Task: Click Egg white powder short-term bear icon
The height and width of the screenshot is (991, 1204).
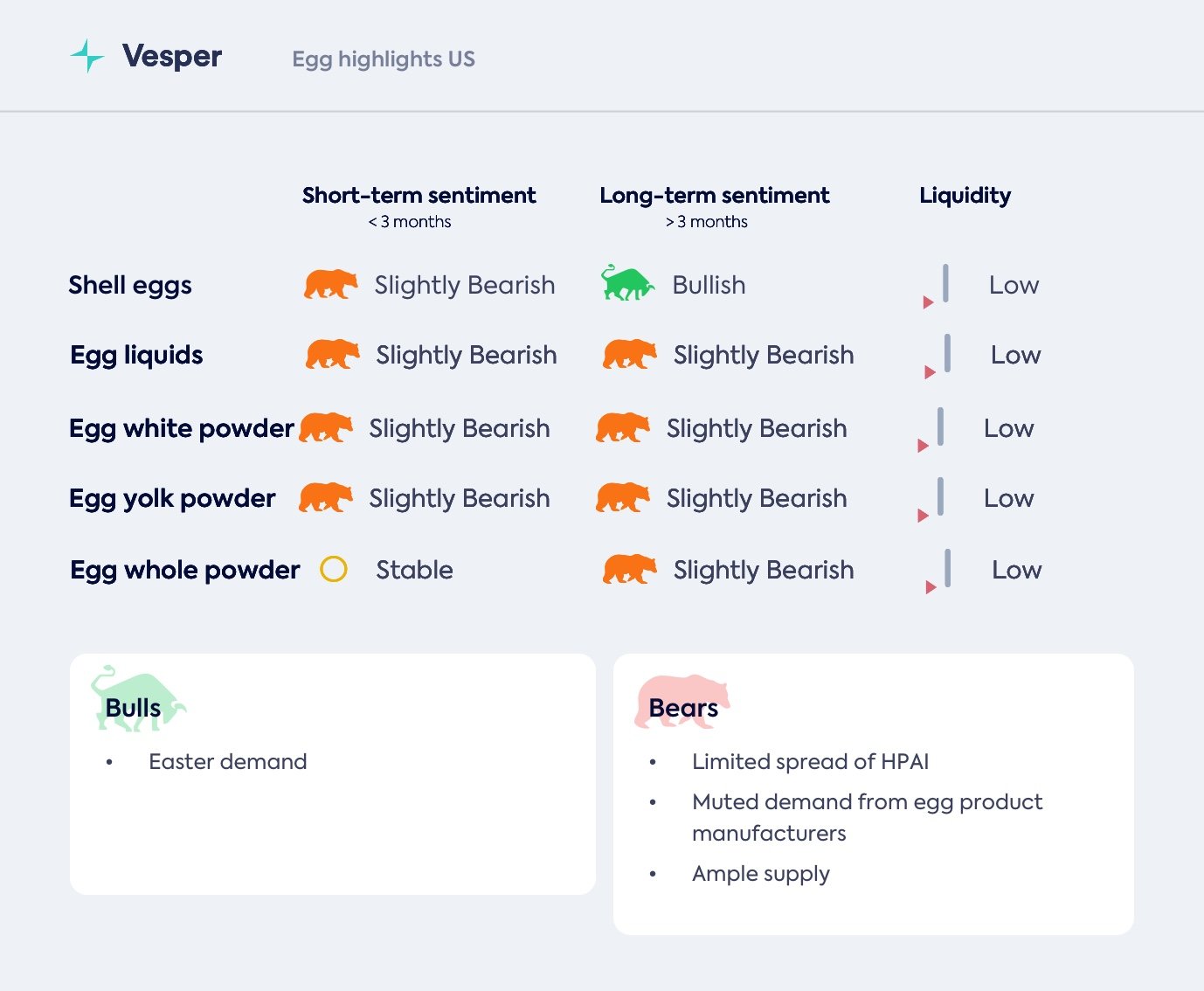Action: click(x=325, y=427)
